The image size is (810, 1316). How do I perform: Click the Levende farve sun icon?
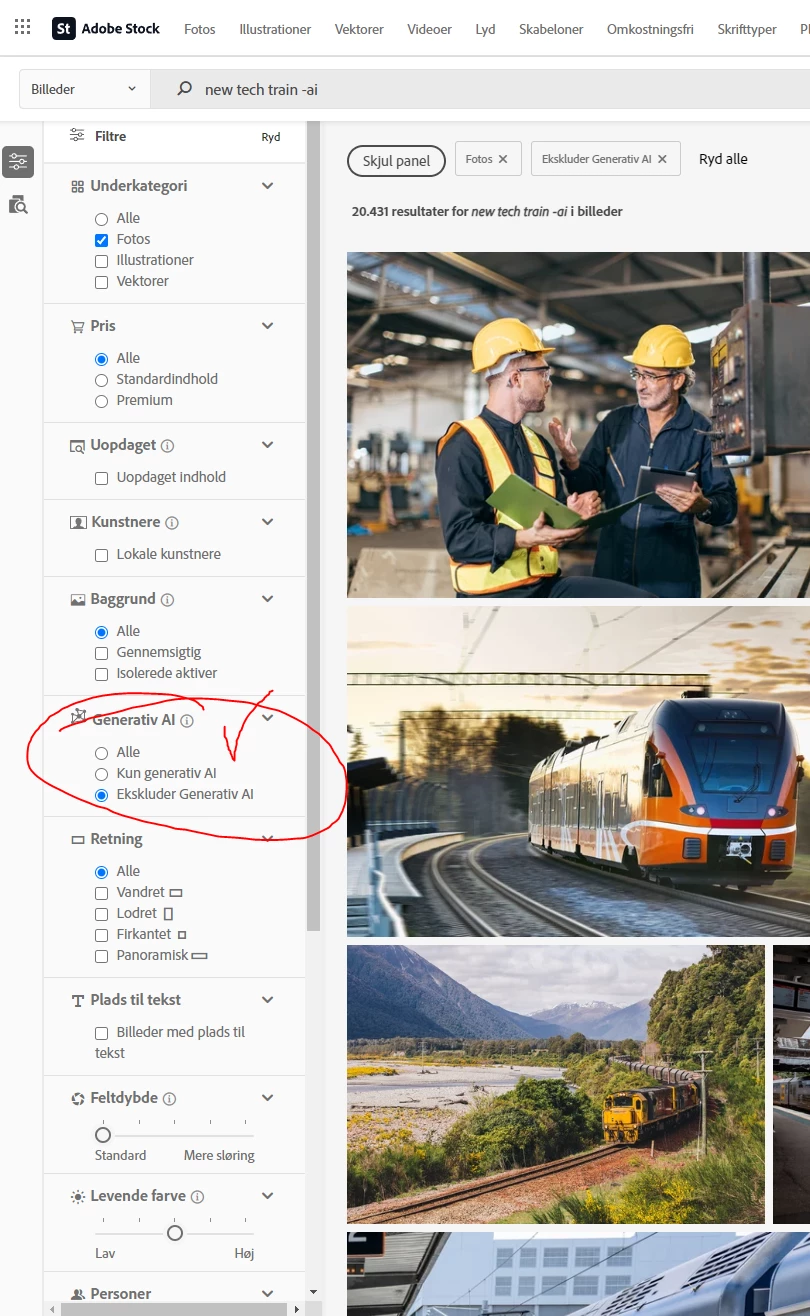[x=78, y=1197]
